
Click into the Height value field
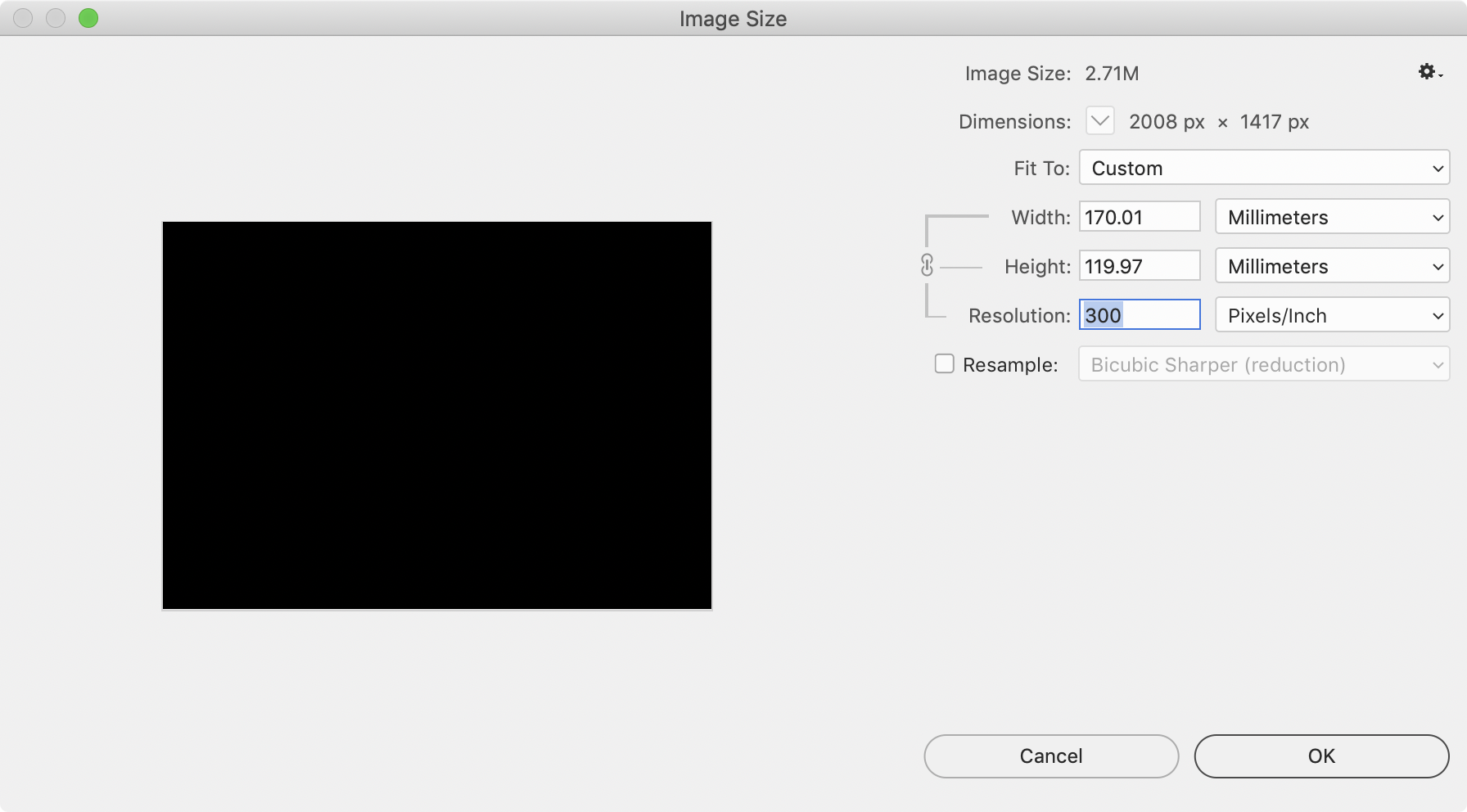pos(1139,266)
